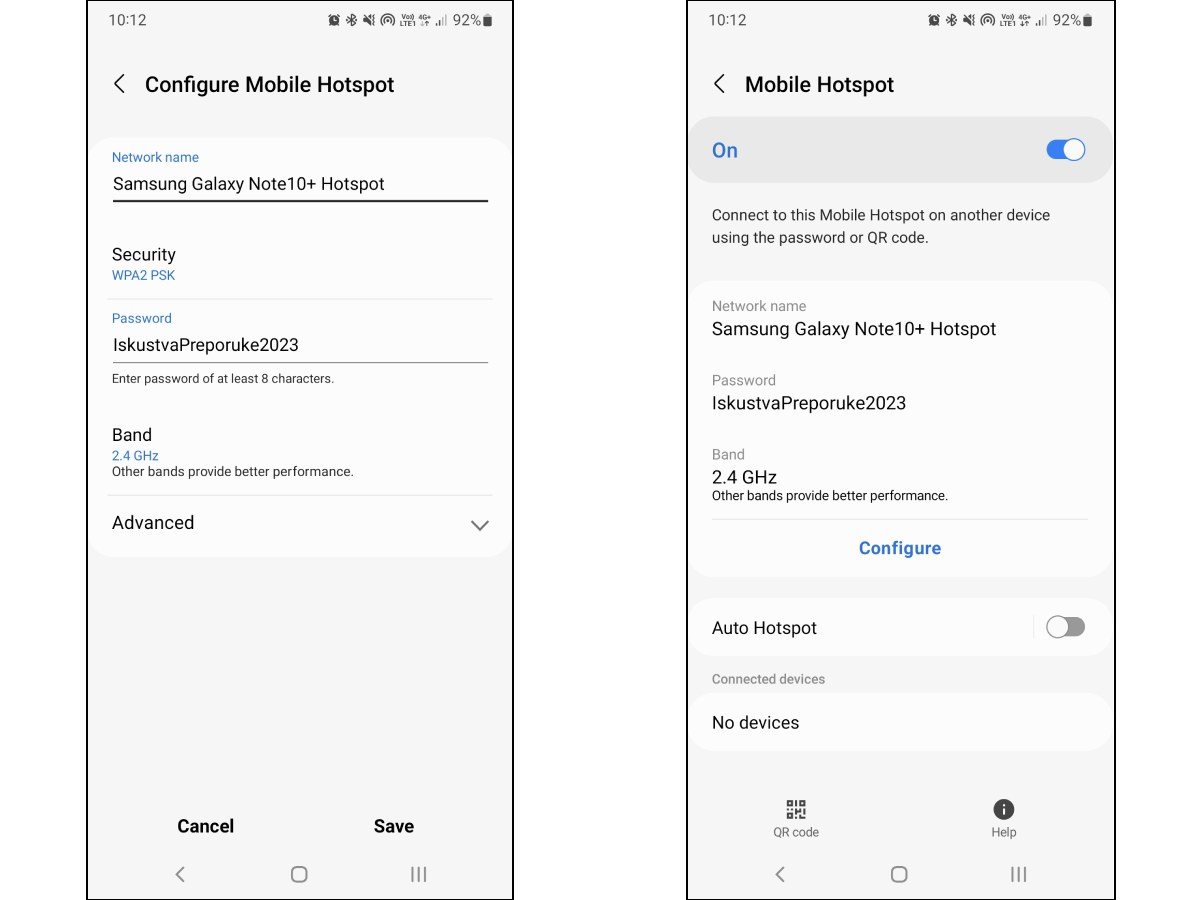Enable Auto Hotspot toggle
Screen dimensions: 1200x900
1065,627
